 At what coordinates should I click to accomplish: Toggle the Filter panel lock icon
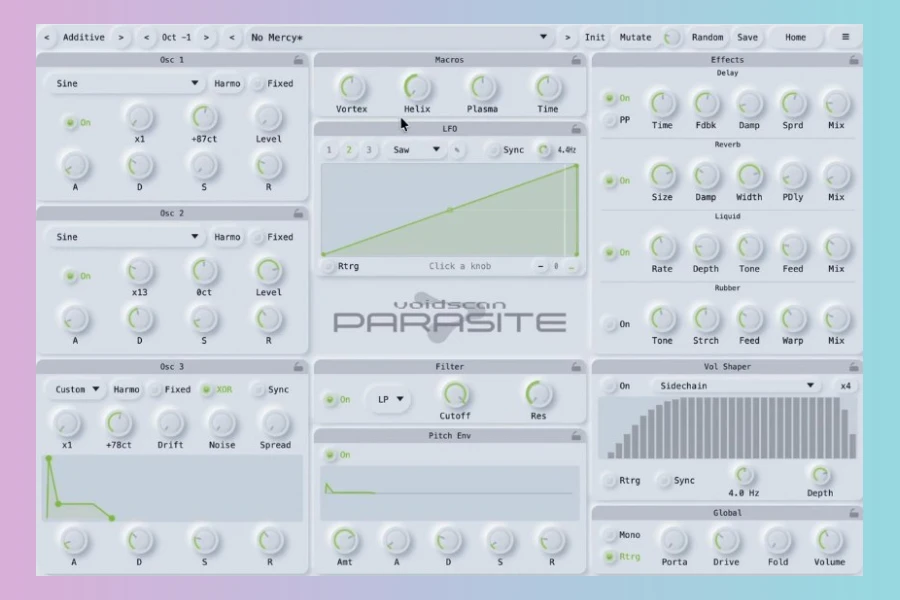[576, 366]
